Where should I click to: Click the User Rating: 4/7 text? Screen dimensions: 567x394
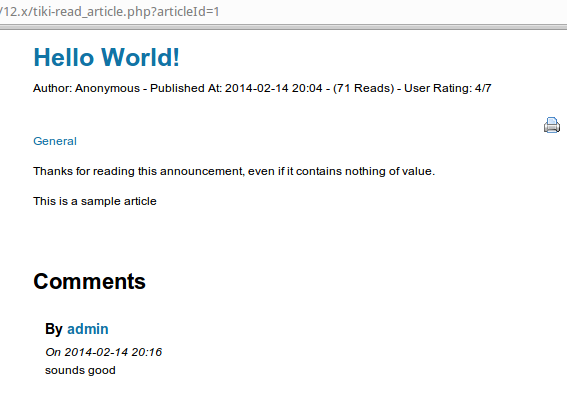[448, 88]
